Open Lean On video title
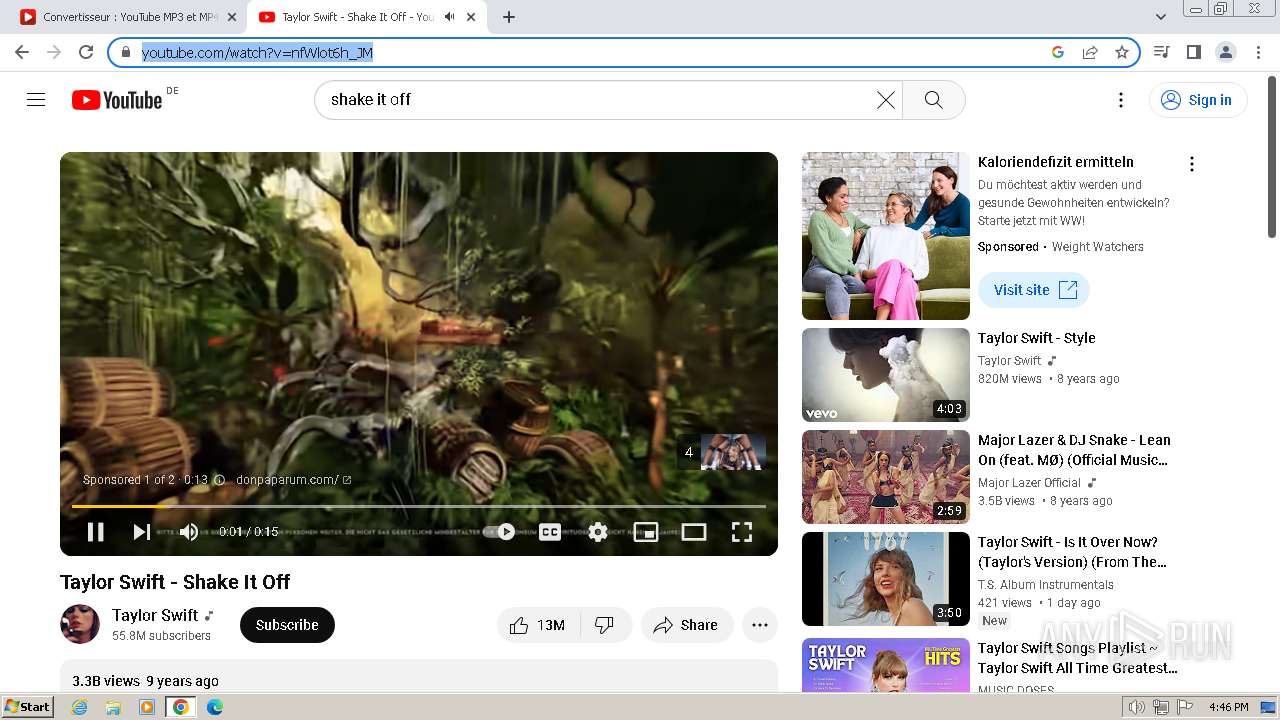The width and height of the screenshot is (1280, 720). coord(1074,450)
